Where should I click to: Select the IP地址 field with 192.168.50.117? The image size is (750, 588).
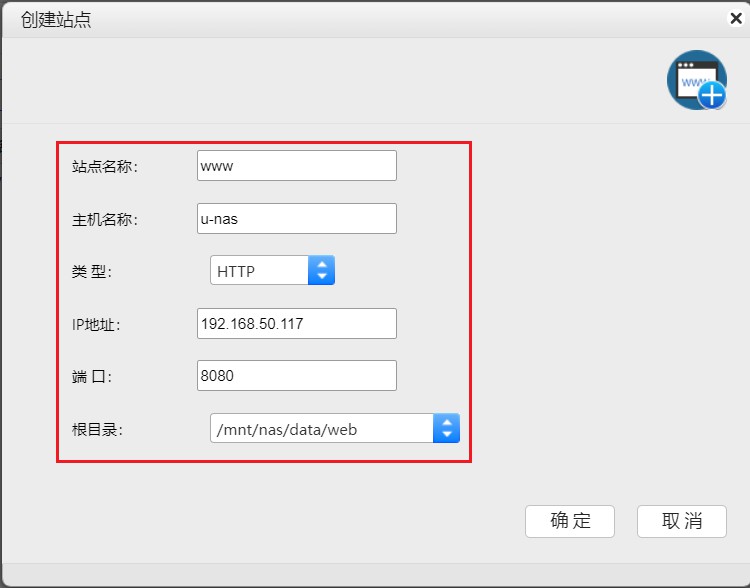pos(297,323)
